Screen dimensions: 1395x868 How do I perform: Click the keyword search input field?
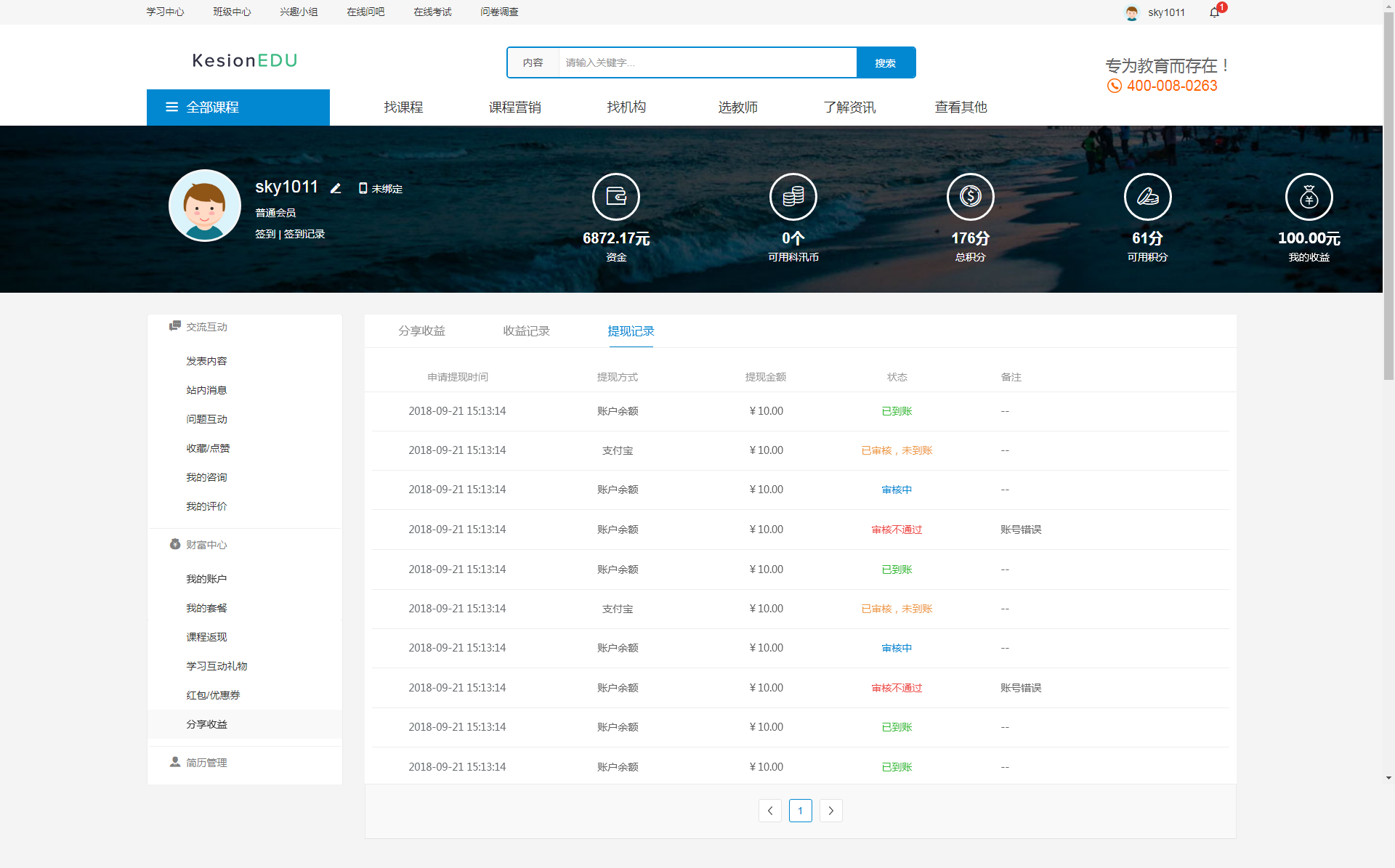point(707,63)
